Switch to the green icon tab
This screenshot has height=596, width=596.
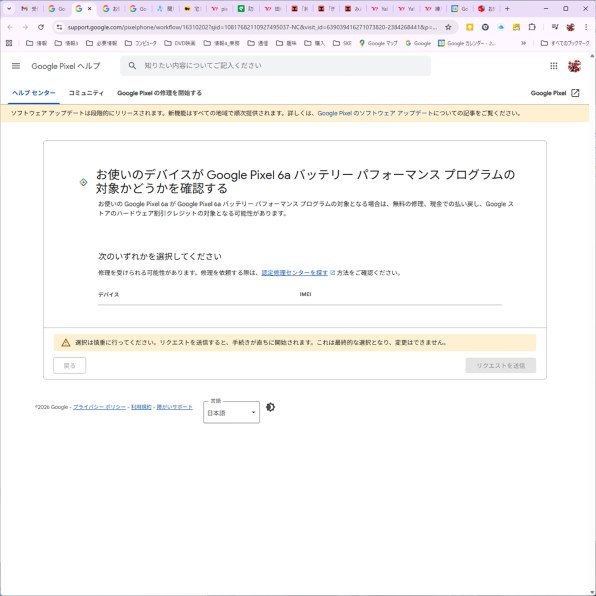coord(246,8)
